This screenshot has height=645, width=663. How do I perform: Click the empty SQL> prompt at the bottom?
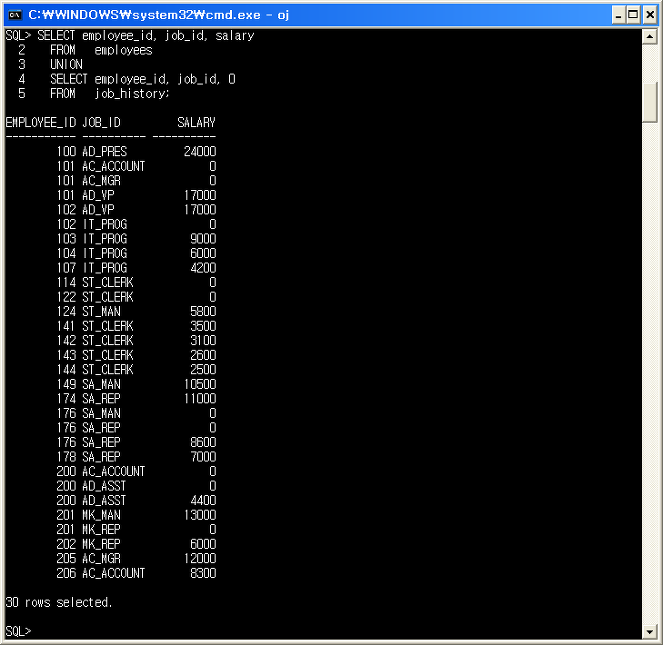[x=18, y=631]
